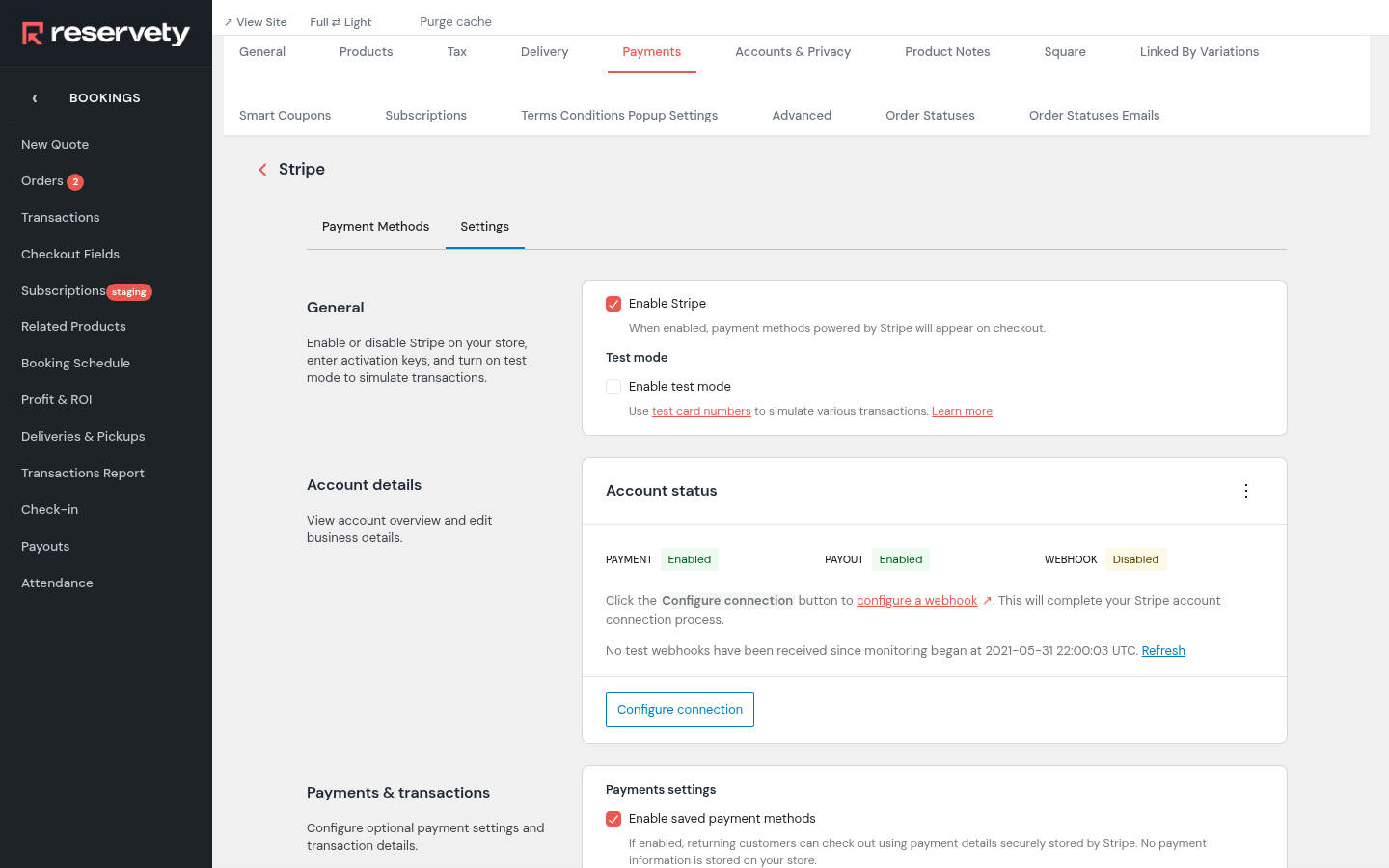Viewport: 1389px width, 868px height.
Task: Toggle the Enable Stripe checkbox
Action: tap(613, 304)
